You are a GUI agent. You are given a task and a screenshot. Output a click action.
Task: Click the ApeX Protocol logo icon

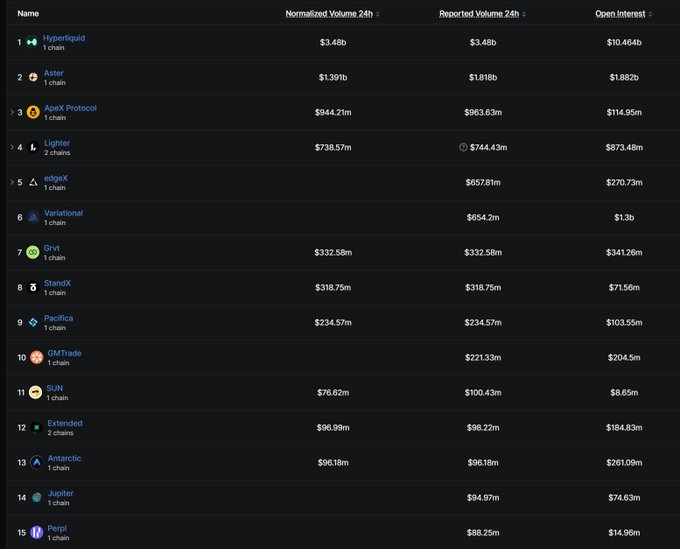(x=33, y=112)
